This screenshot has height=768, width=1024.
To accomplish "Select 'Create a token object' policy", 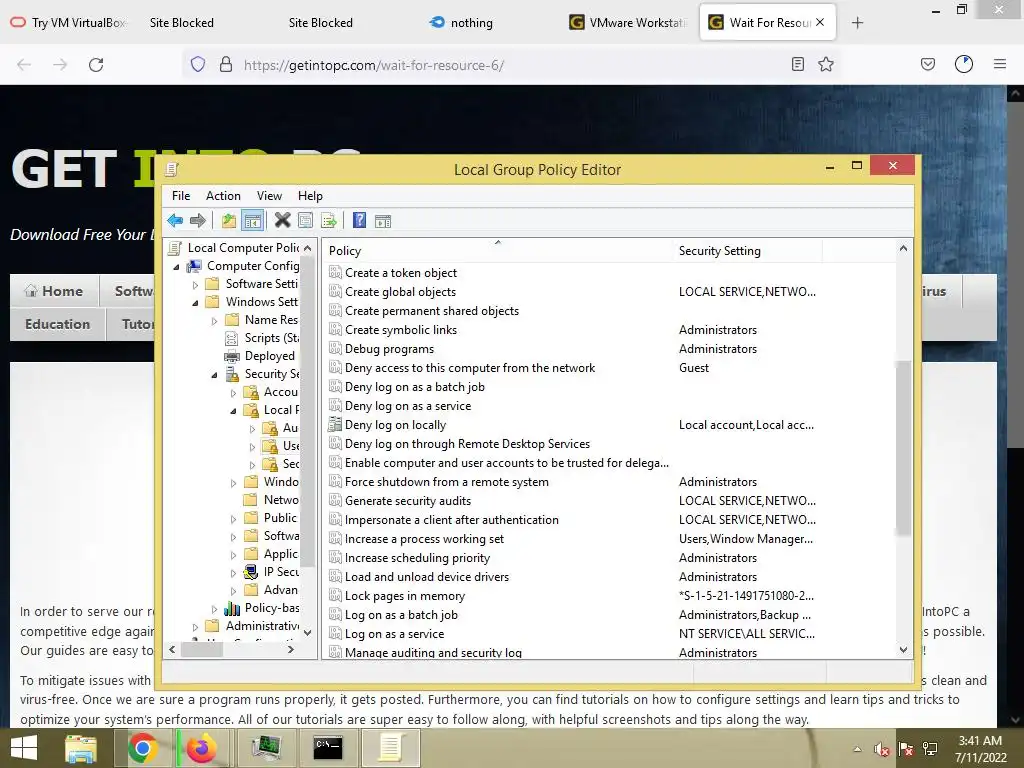I will click(x=401, y=273).
